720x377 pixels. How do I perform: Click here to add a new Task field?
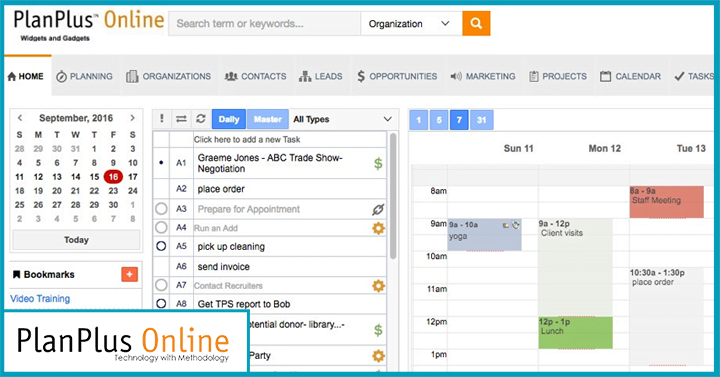pyautogui.click(x=289, y=140)
